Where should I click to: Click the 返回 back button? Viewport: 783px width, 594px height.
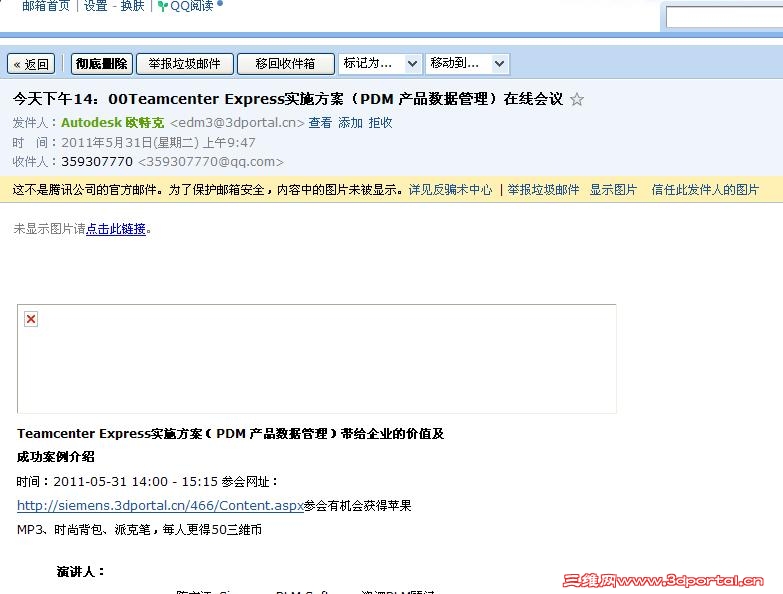click(31, 64)
